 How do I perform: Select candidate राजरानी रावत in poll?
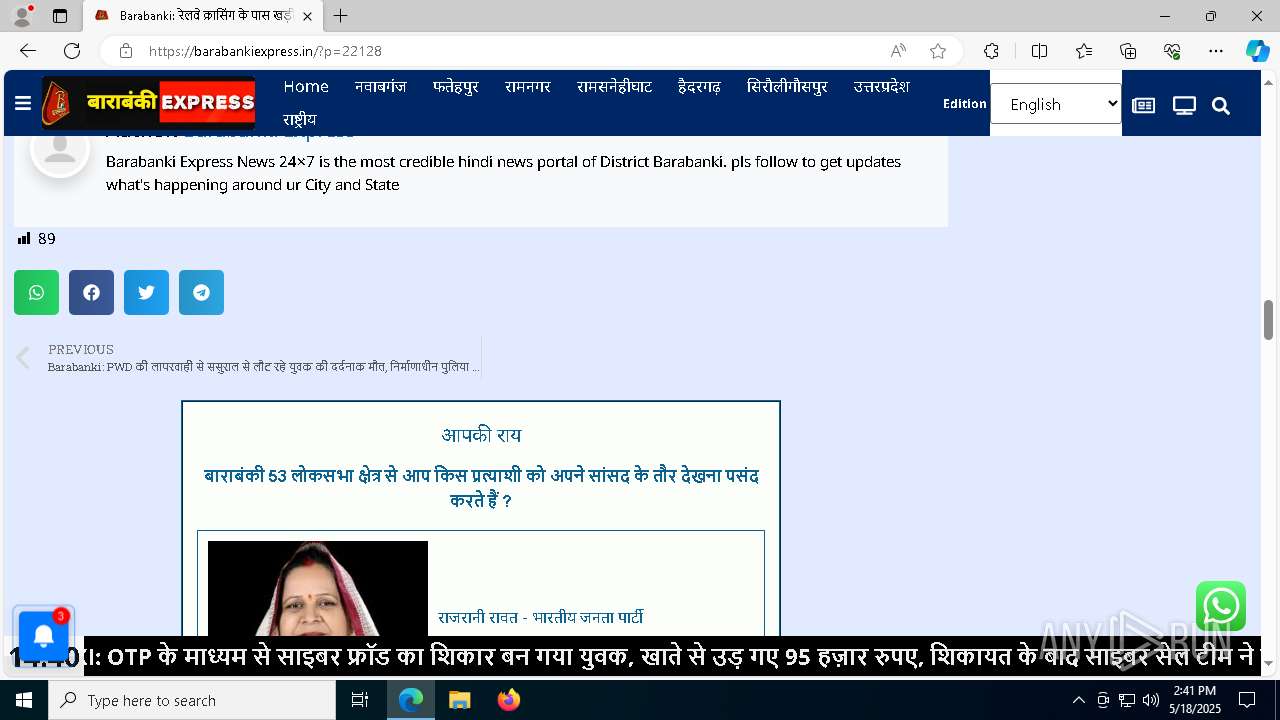click(x=540, y=618)
